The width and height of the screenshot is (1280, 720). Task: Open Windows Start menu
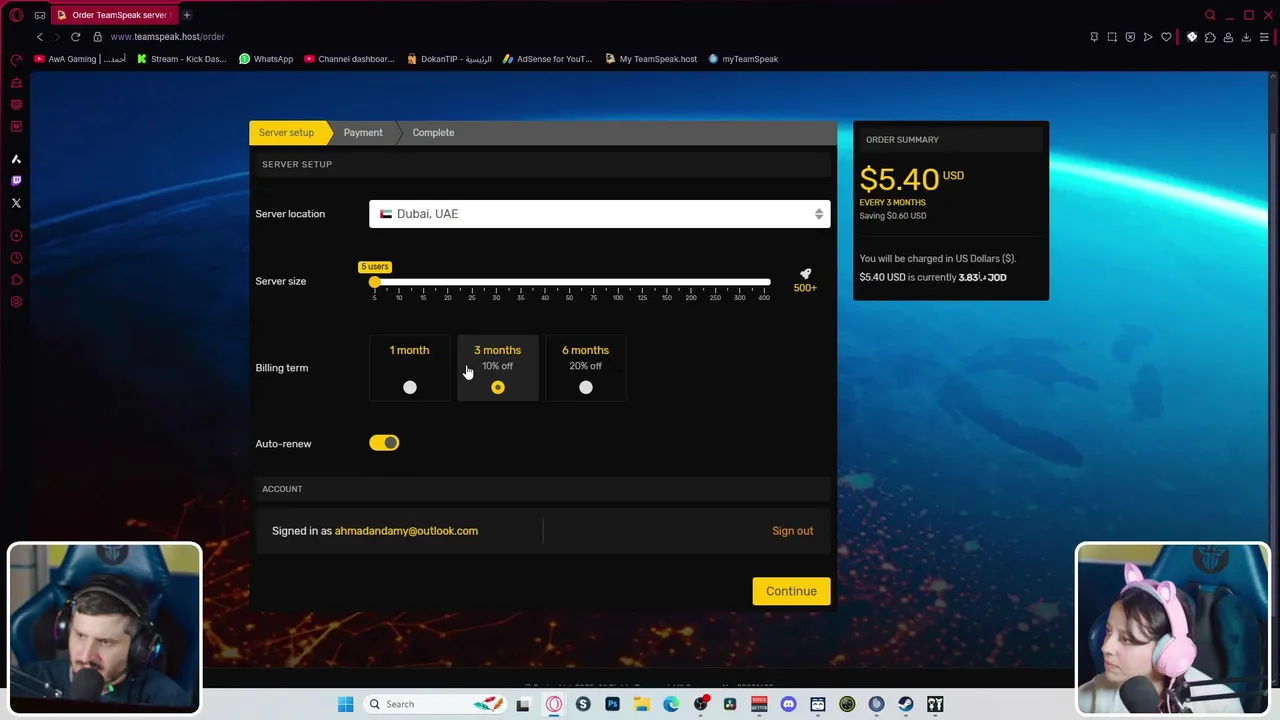[345, 704]
